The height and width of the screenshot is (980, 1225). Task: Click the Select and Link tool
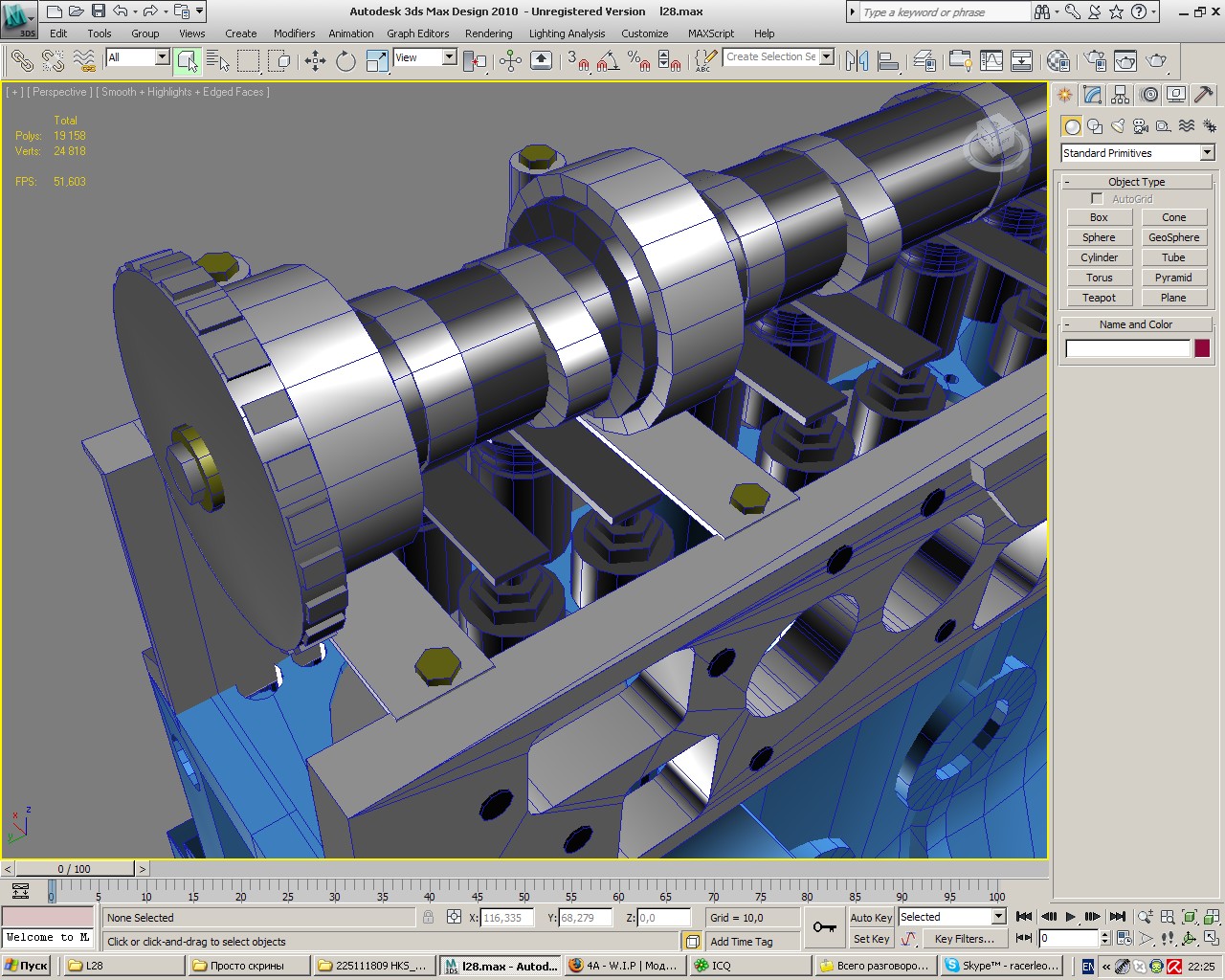[x=21, y=61]
